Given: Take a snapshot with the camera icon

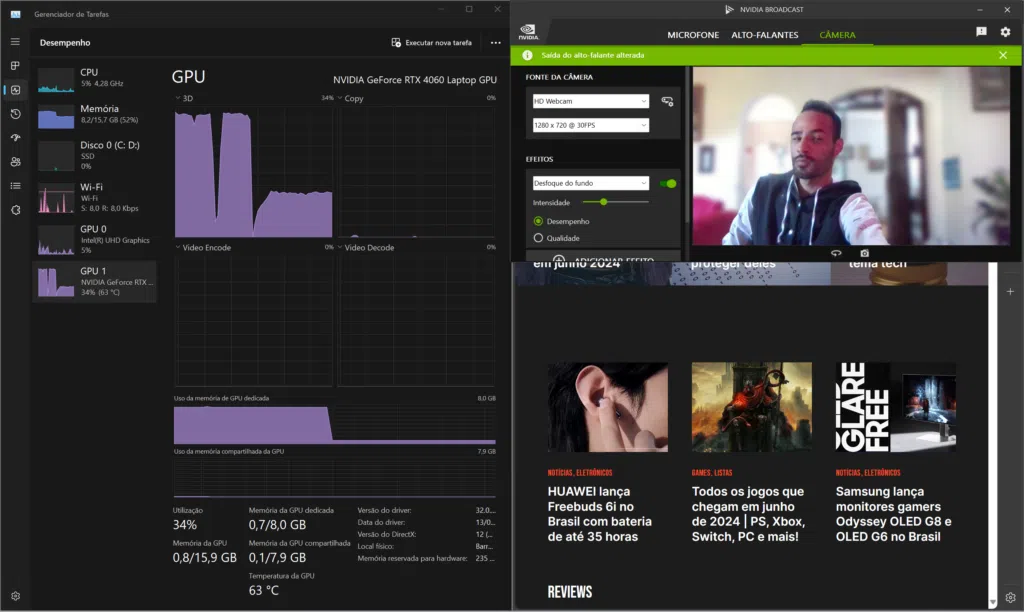Looking at the screenshot, I should pos(865,254).
